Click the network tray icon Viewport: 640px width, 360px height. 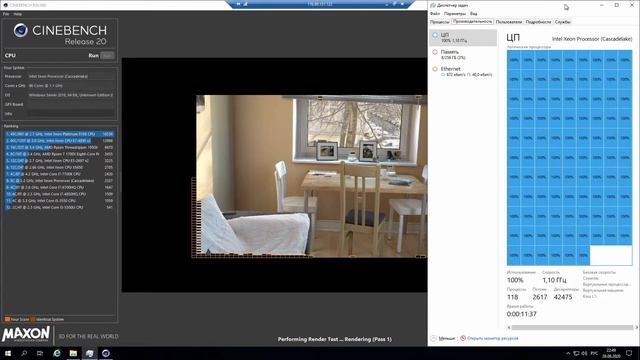tap(576, 353)
